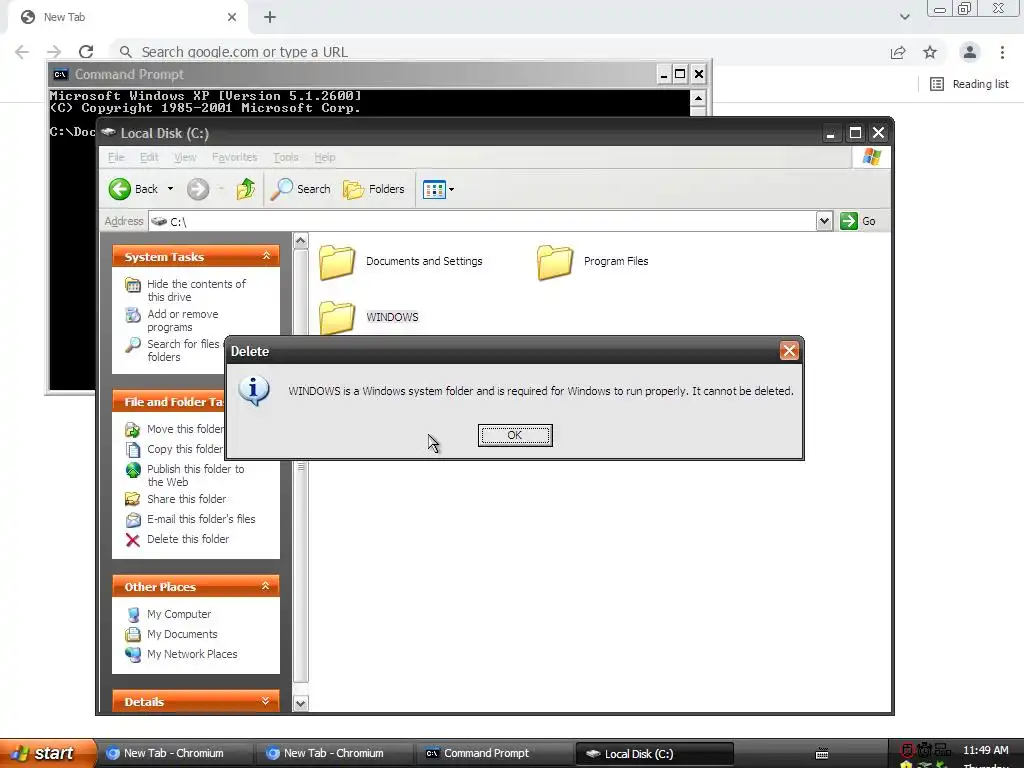Go up one level with folder-up icon

(x=246, y=189)
